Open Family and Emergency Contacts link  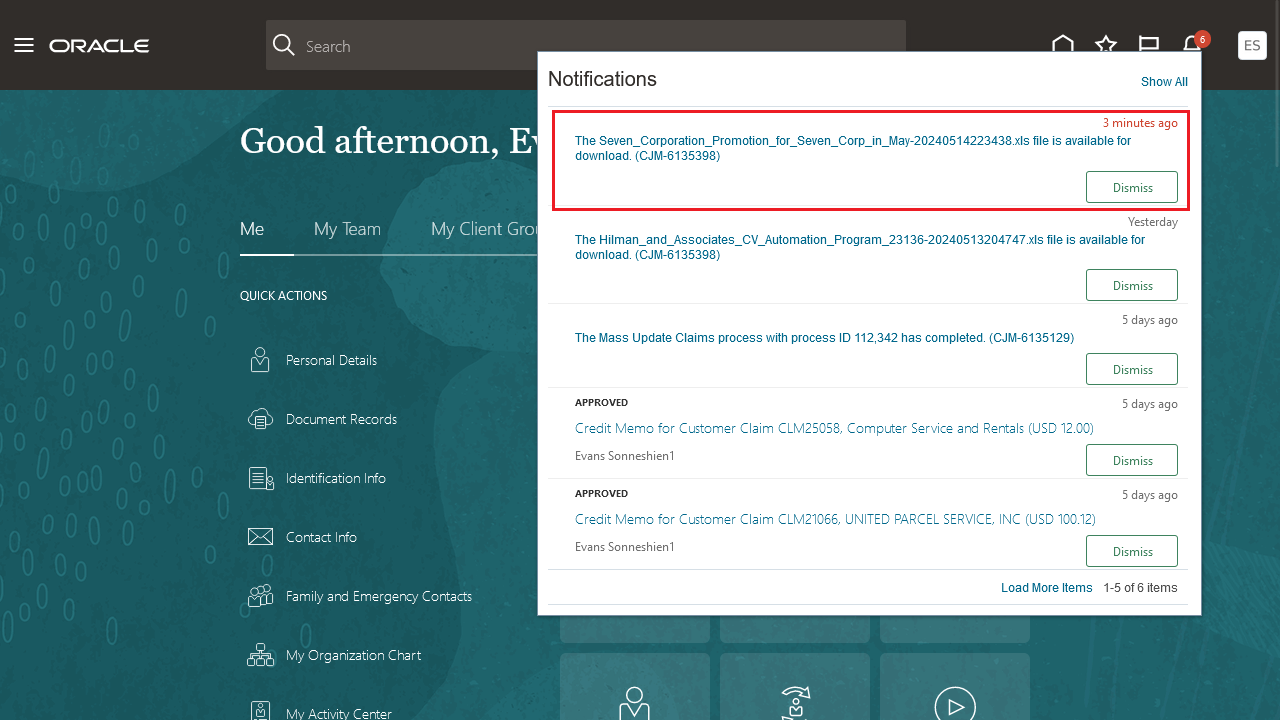pyautogui.click(x=379, y=596)
